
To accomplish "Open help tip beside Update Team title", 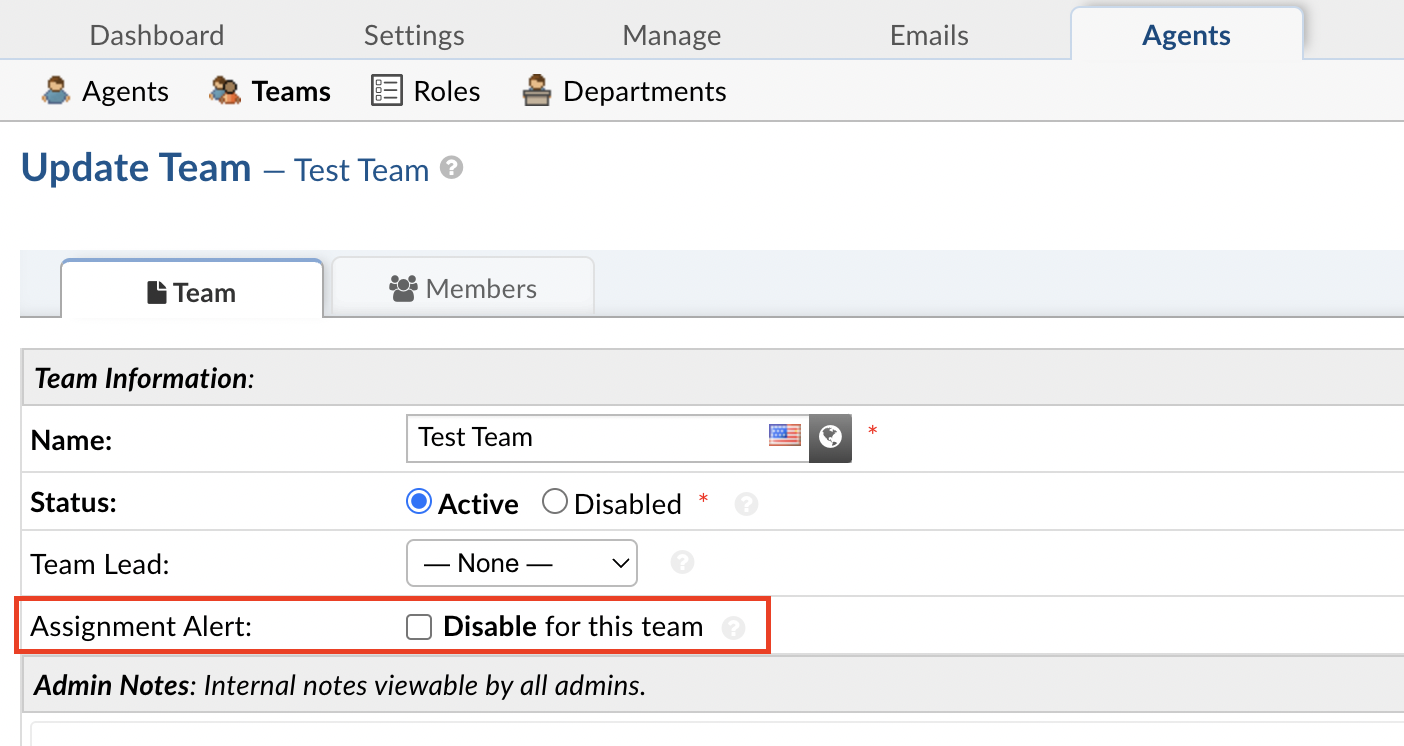I will pyautogui.click(x=452, y=168).
